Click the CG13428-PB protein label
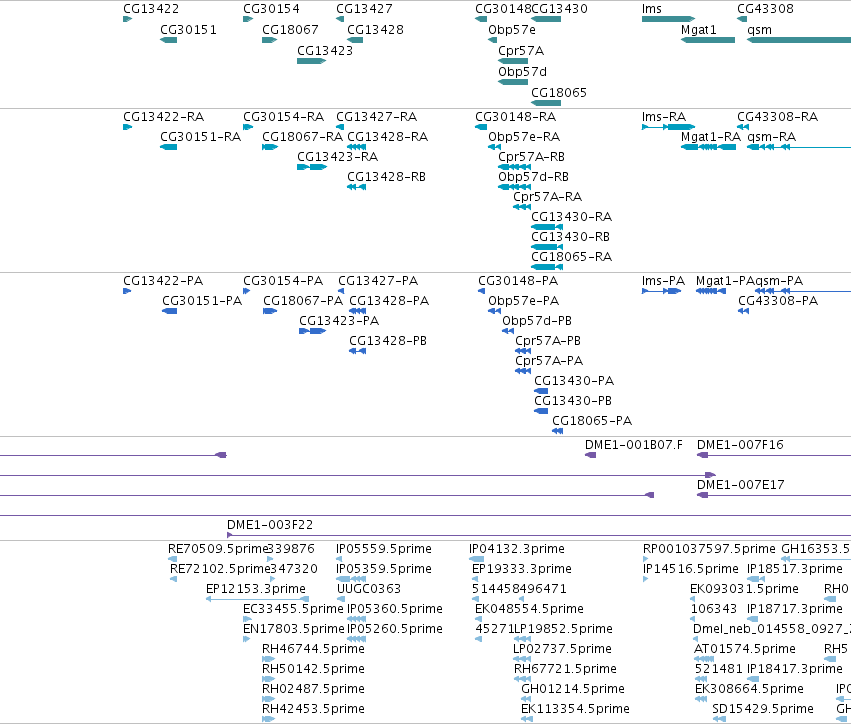 point(388,341)
